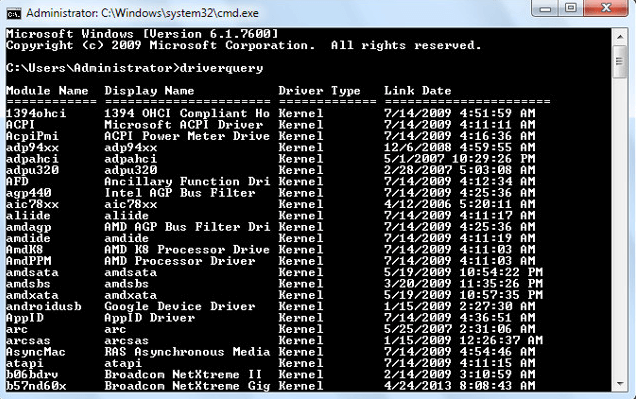Click module name 'agp440'
The width and height of the screenshot is (636, 399).
(x=29, y=193)
